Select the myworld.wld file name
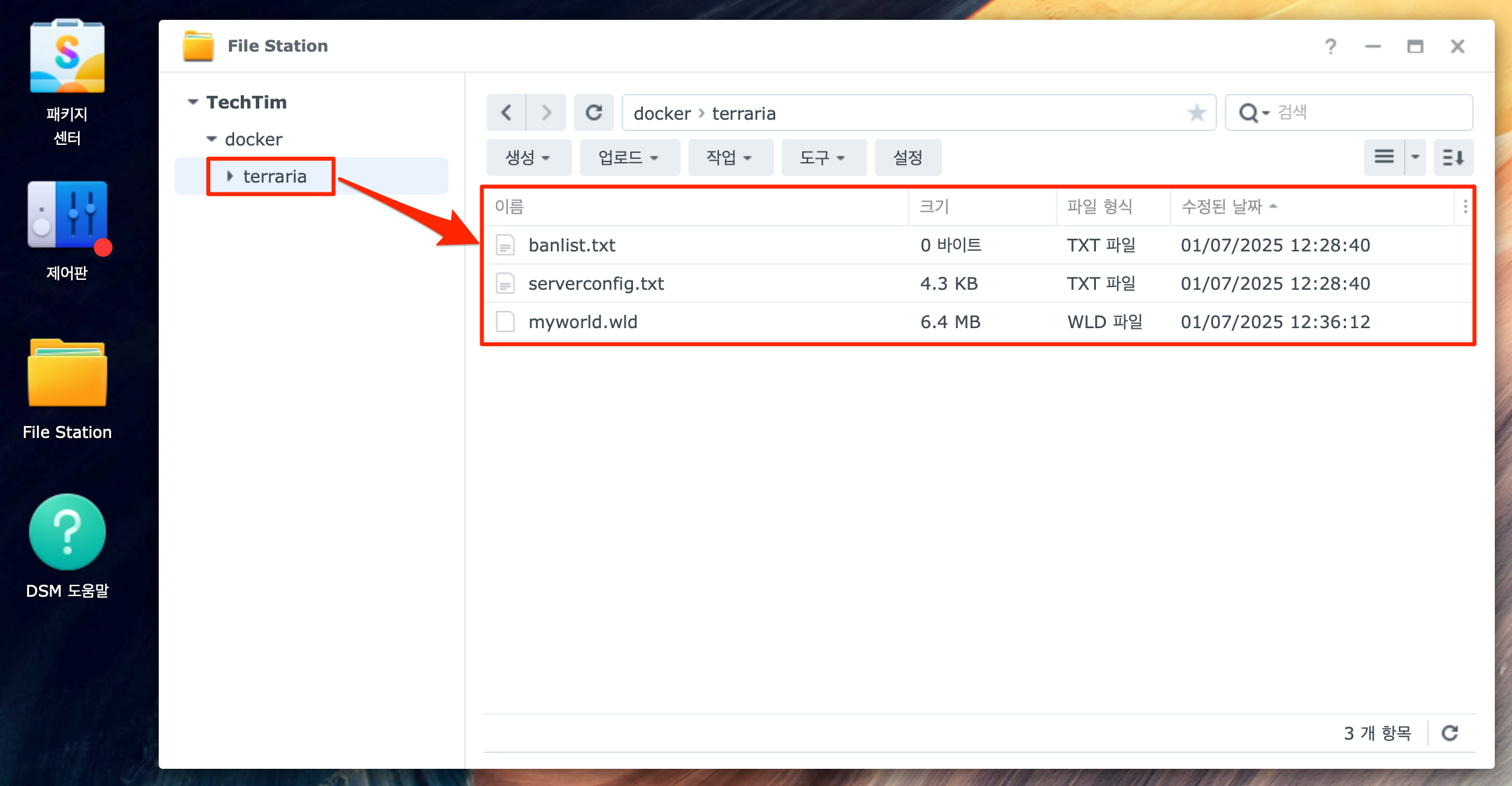 pyautogui.click(x=583, y=322)
